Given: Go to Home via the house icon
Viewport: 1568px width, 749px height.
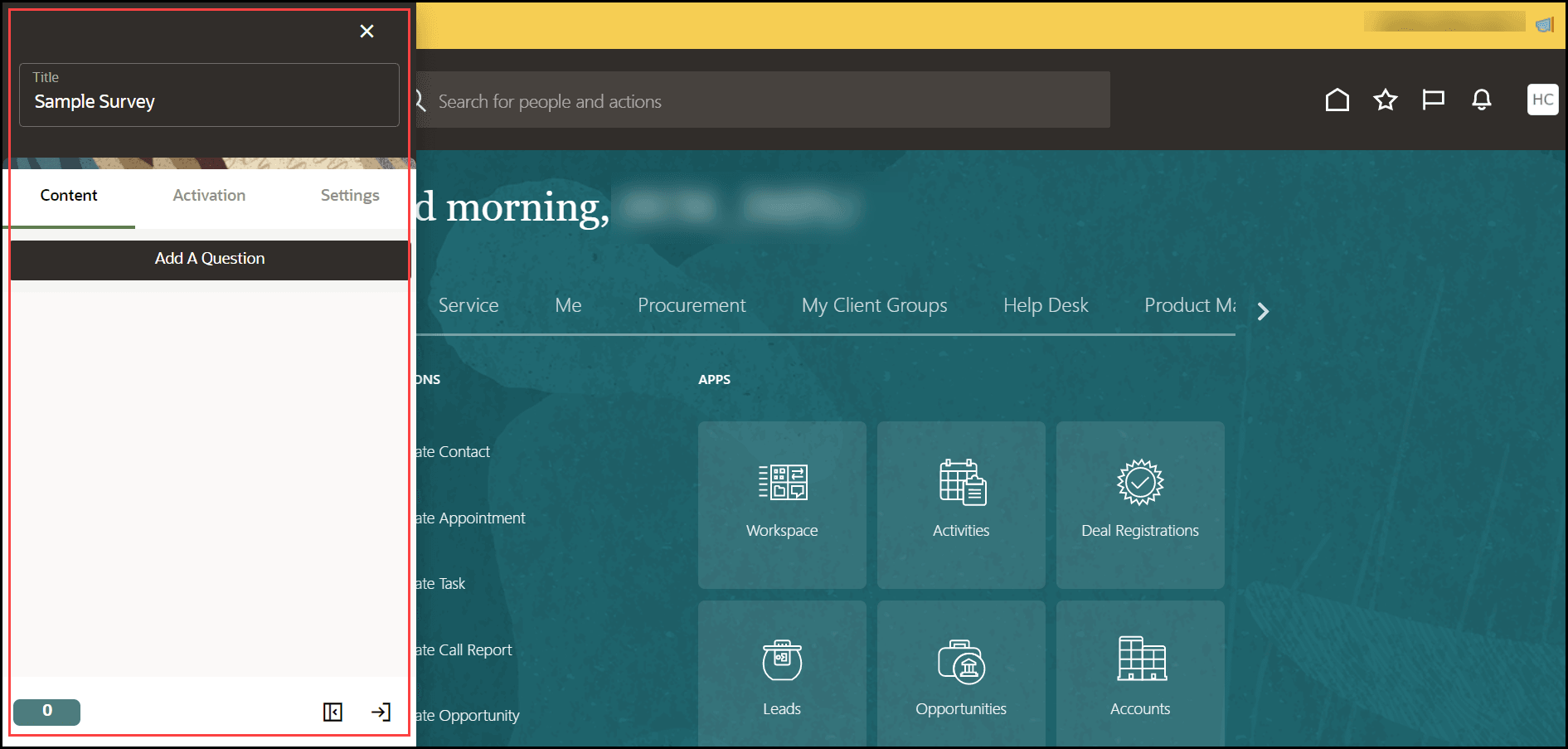Looking at the screenshot, I should pos(1337,100).
